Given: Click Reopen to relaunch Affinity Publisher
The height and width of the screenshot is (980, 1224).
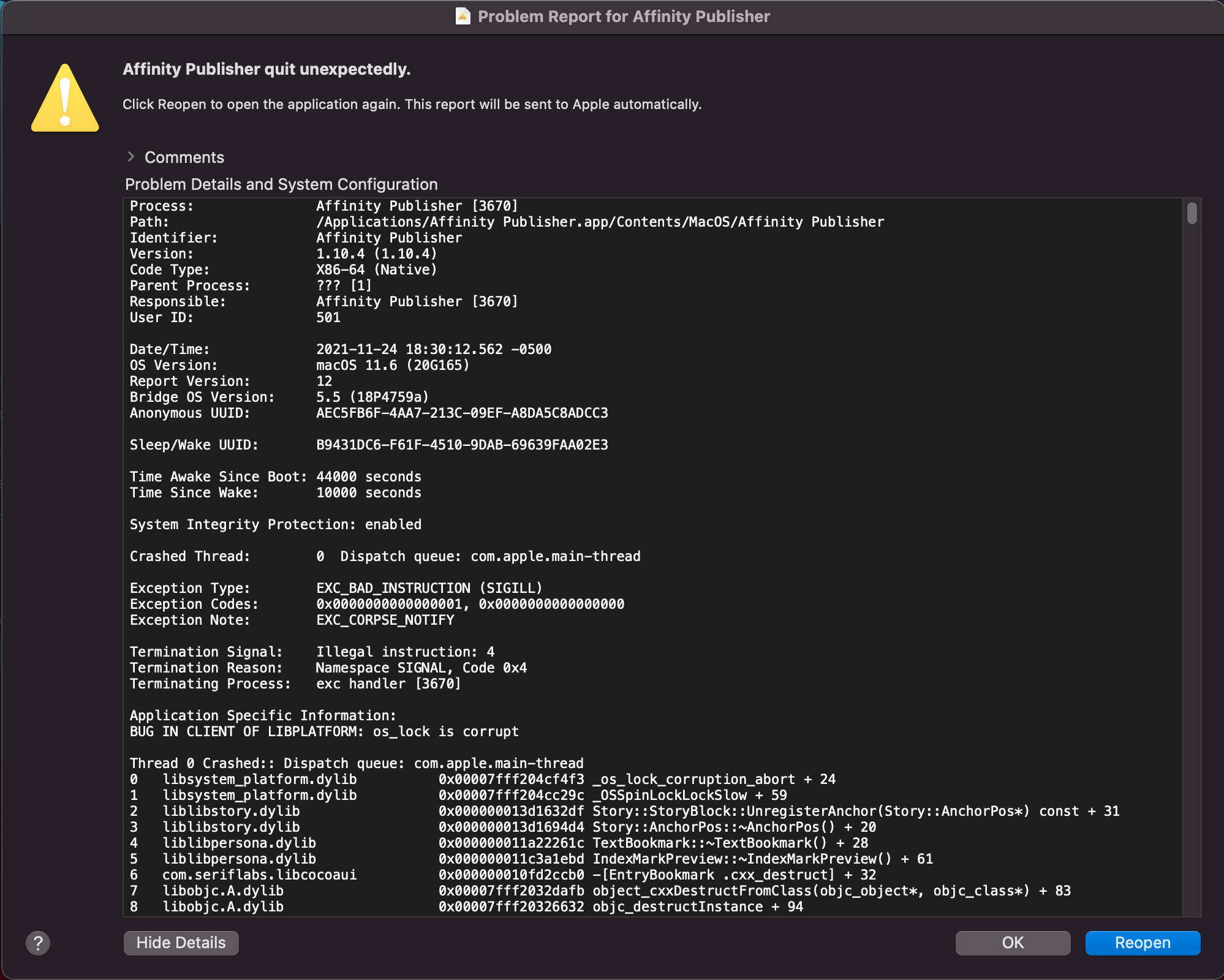Looking at the screenshot, I should click(x=1143, y=943).
